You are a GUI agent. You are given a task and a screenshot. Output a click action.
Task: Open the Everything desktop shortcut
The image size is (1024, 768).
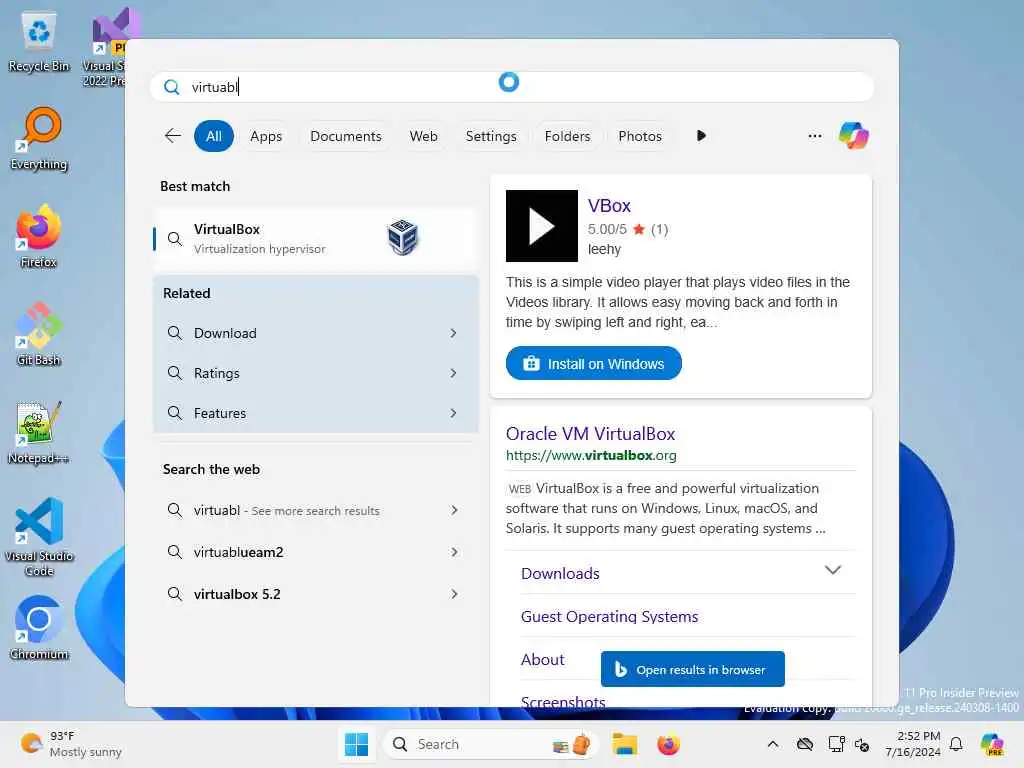[x=39, y=140]
